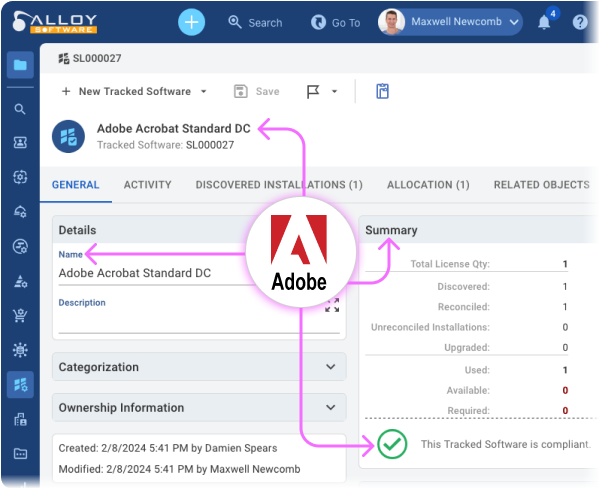Image resolution: width=600 pixels, height=491 pixels.
Task: Open the ticket icon in sidebar
Action: click(20, 143)
